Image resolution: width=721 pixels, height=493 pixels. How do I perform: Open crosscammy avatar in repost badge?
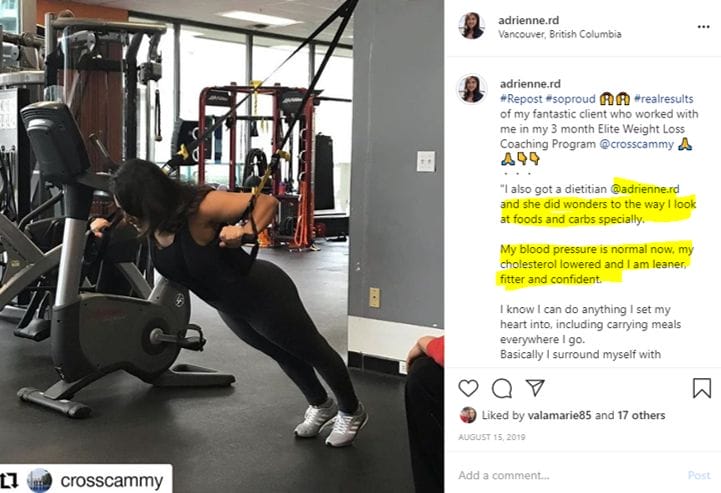[x=39, y=481]
